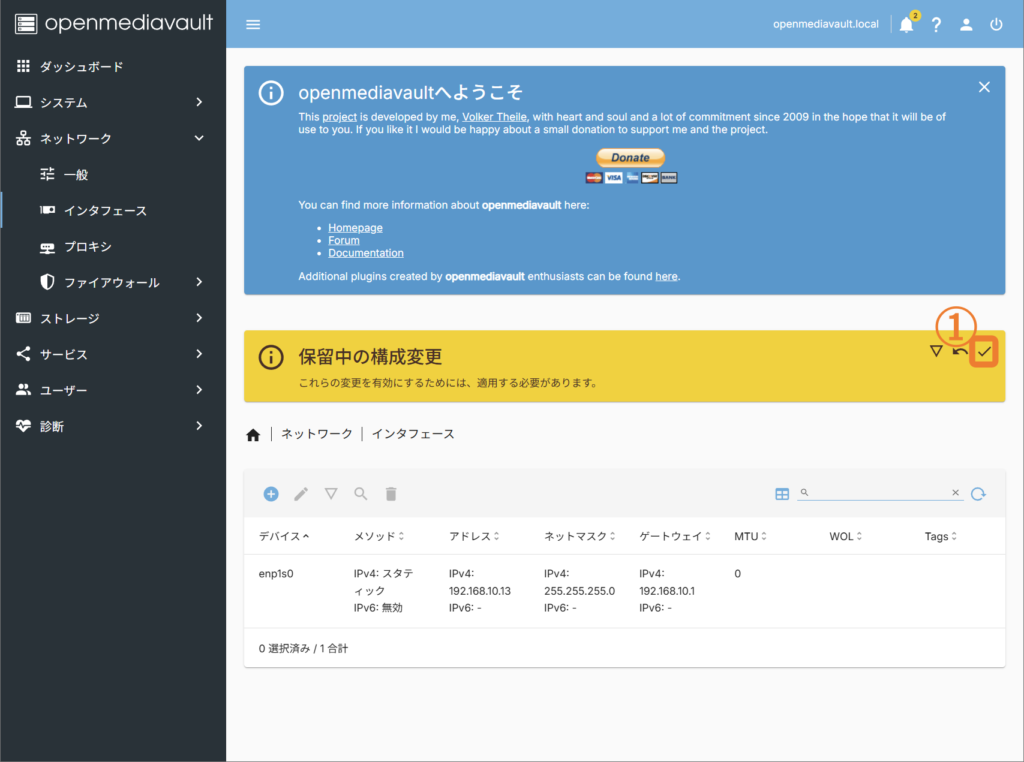Open the help question mark menu
This screenshot has width=1024, height=762.
(936, 25)
